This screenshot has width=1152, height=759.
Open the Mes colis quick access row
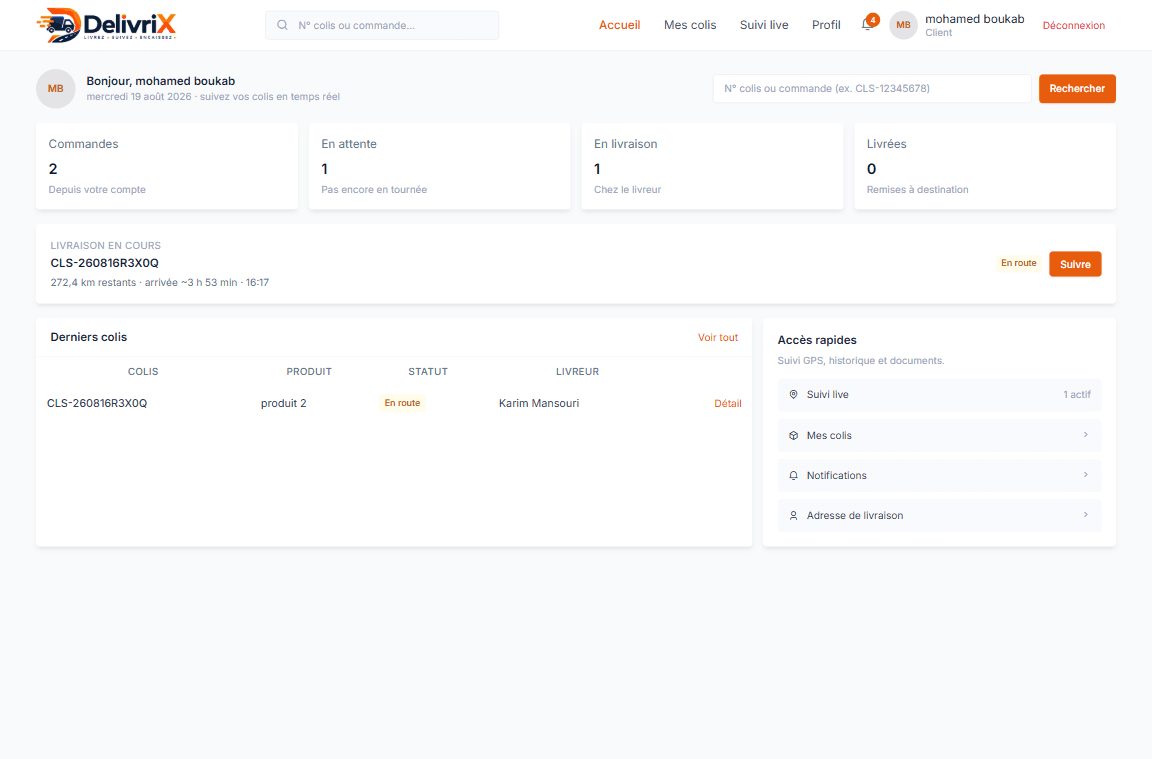coord(939,435)
